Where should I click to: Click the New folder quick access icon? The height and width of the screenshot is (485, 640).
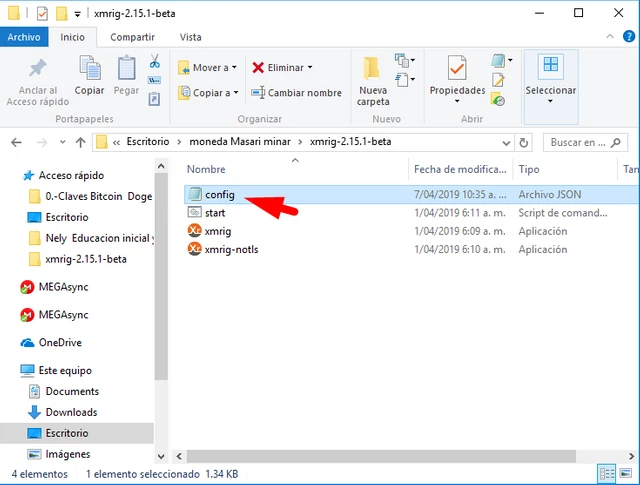click(x=62, y=13)
